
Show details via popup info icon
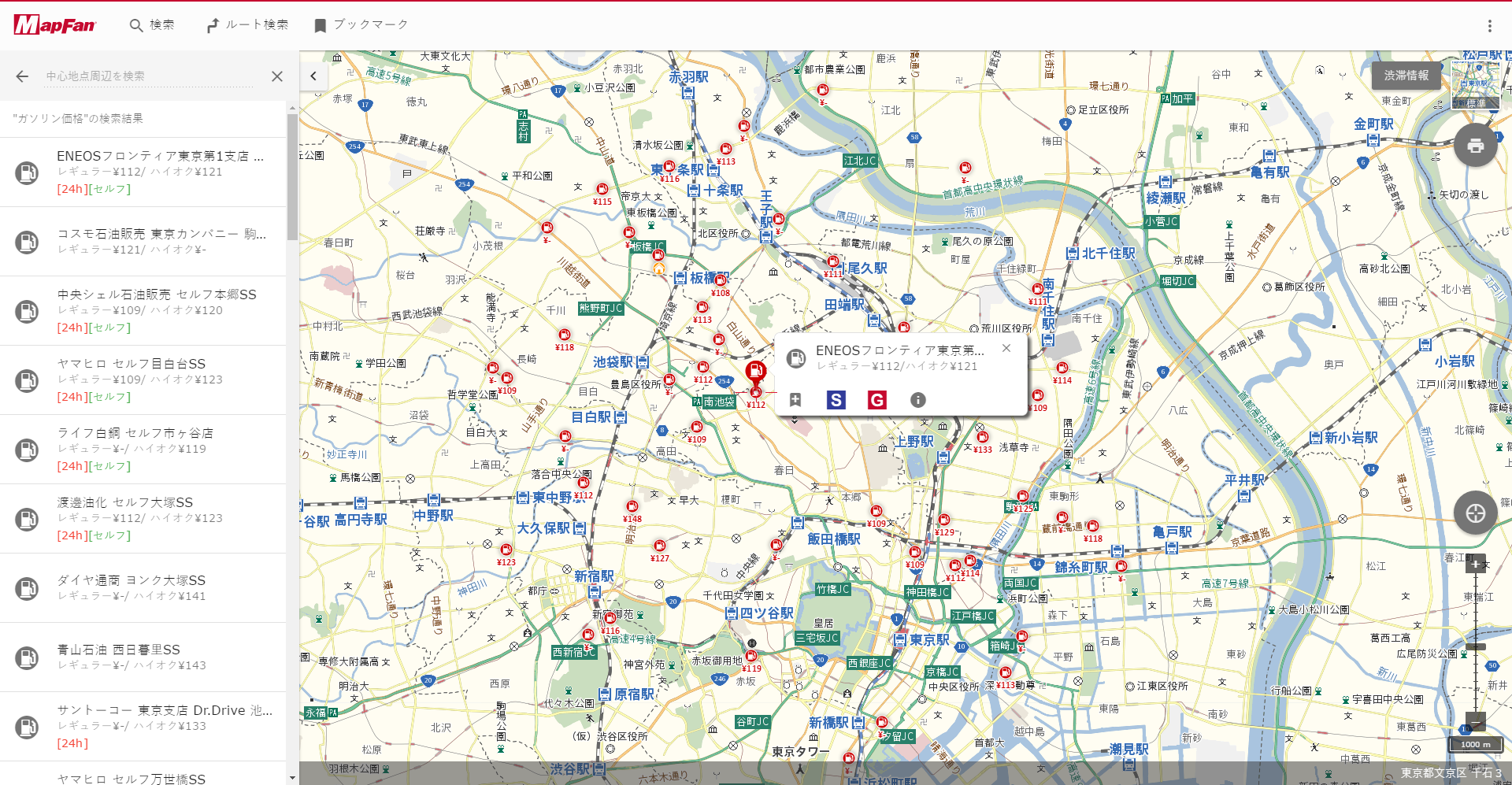pyautogui.click(x=917, y=400)
